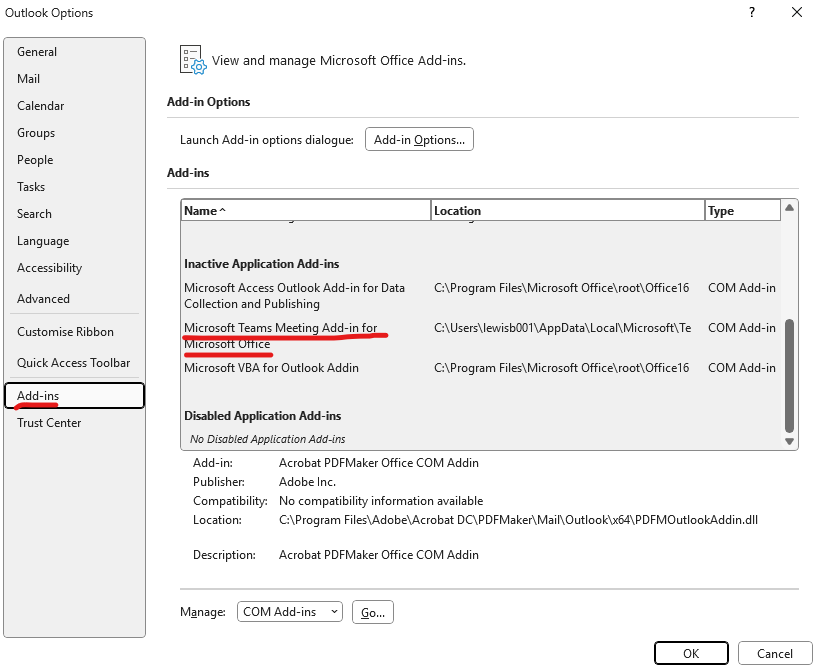The width and height of the screenshot is (816, 670).
Task: Cancel the Outlook Options dialog
Action: (775, 653)
